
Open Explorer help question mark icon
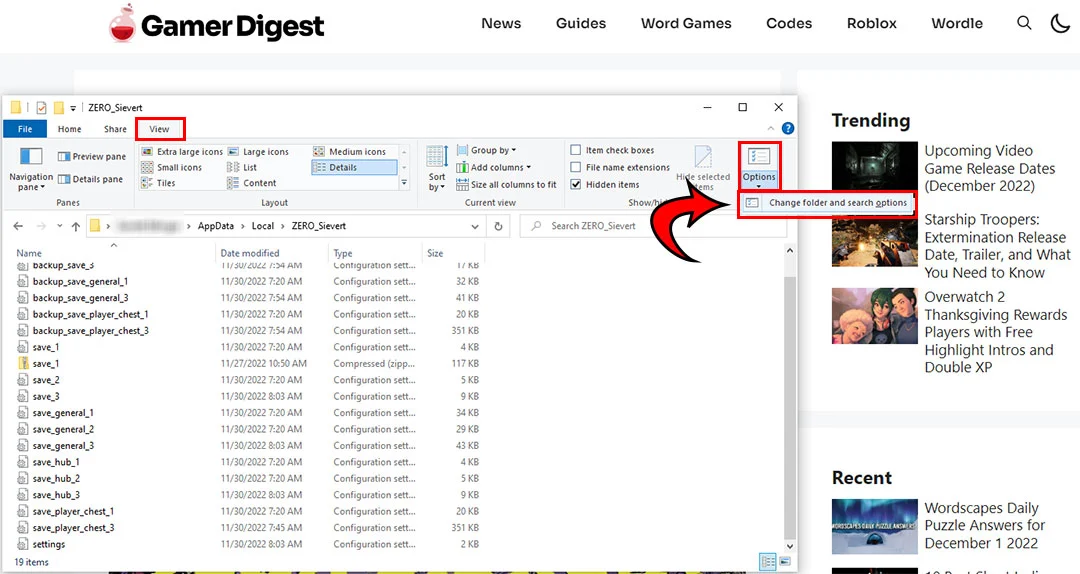pos(788,128)
